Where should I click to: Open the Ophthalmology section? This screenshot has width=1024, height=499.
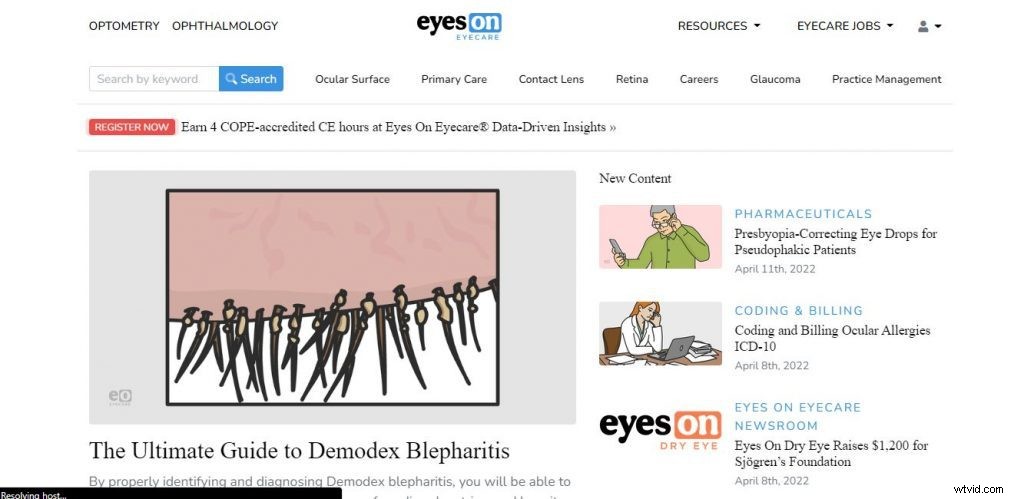[x=225, y=26]
